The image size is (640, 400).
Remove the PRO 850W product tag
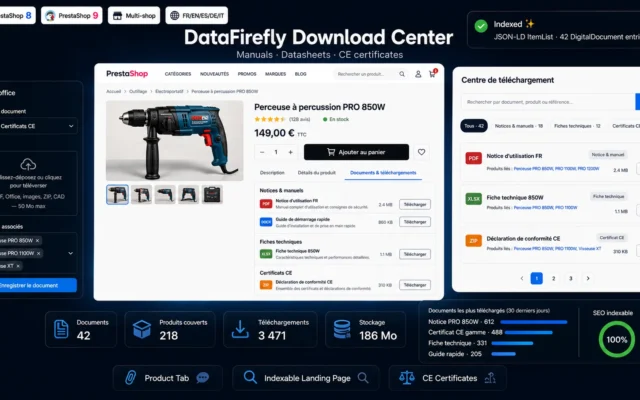point(38,240)
